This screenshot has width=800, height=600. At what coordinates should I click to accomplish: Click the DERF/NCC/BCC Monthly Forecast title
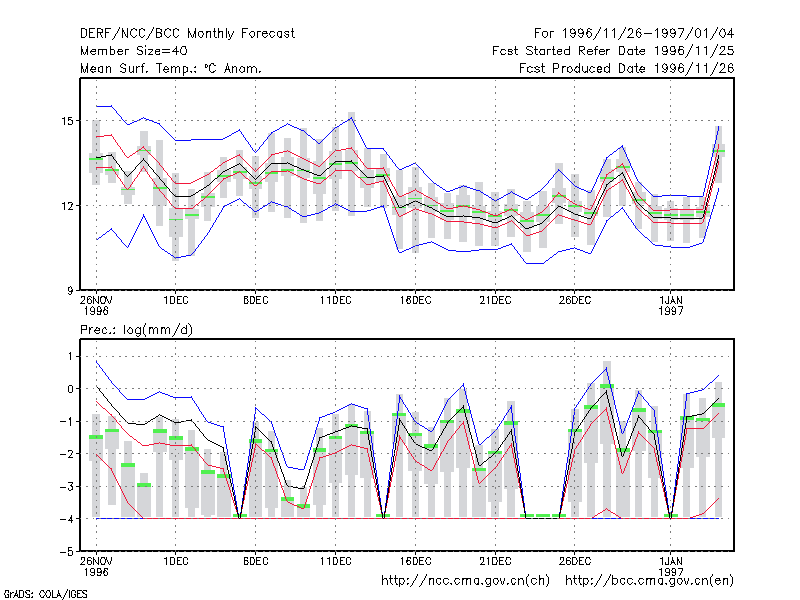click(187, 34)
